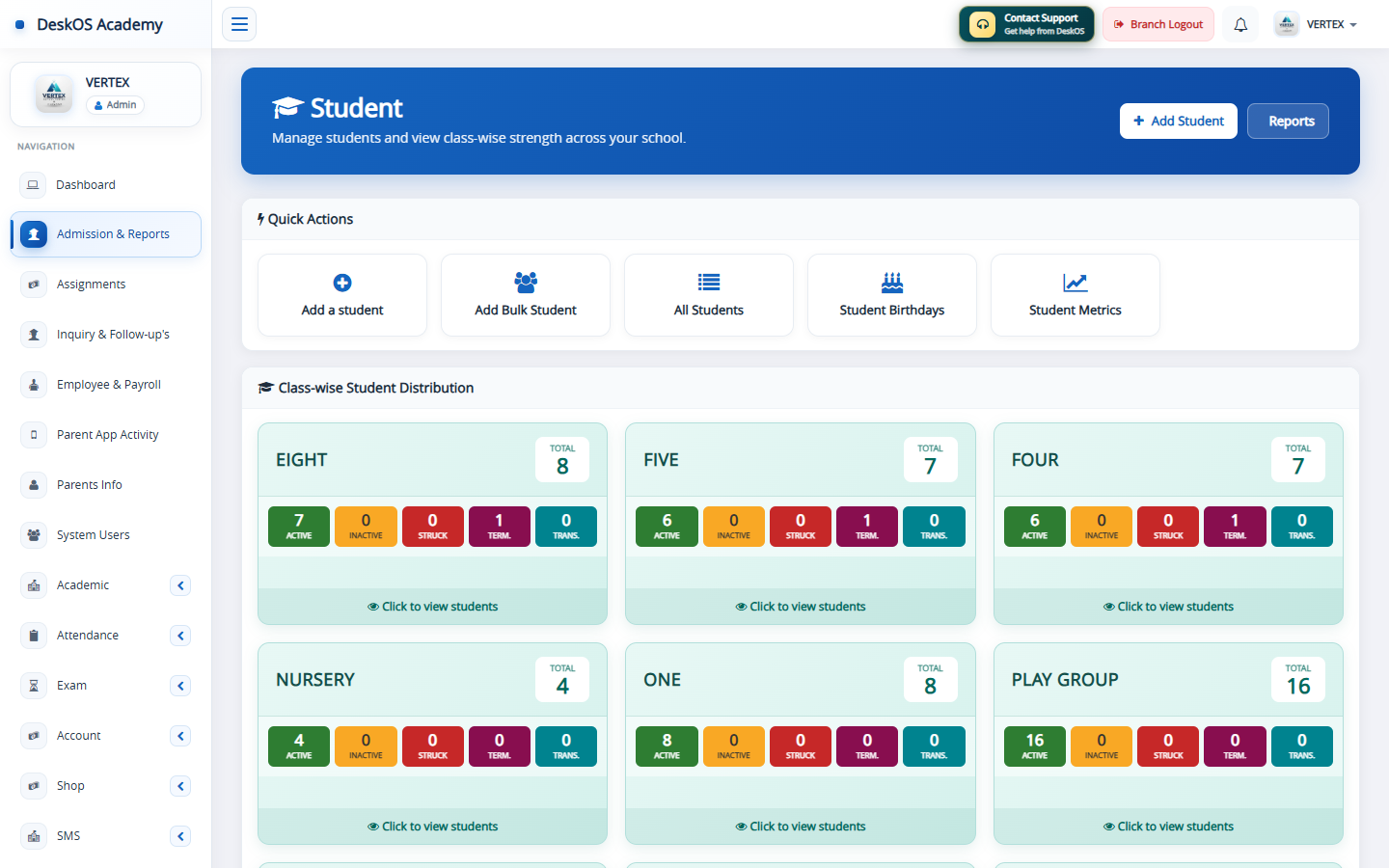View students in the EIGHT class card
The image size is (1389, 868).
(x=432, y=607)
